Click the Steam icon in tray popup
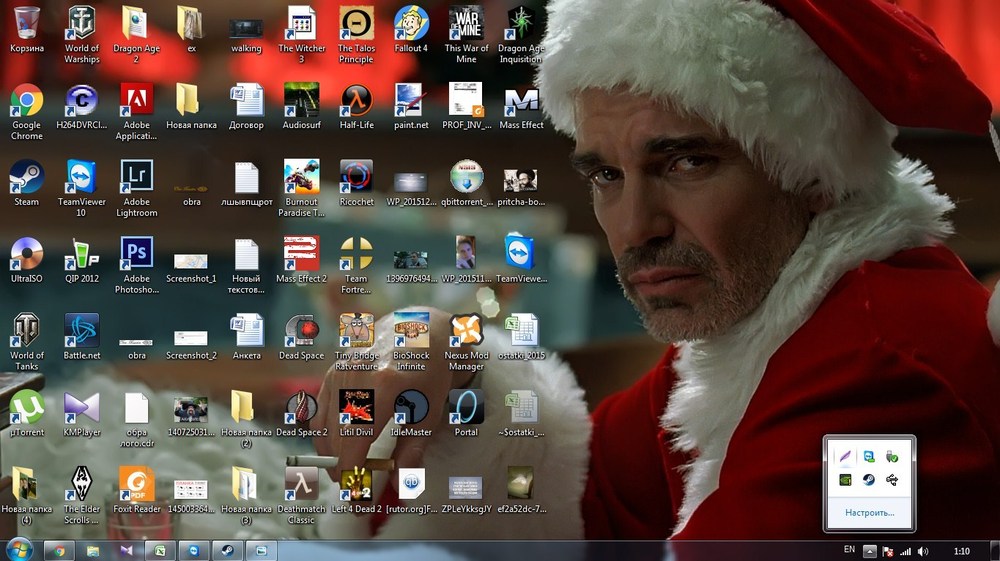Image resolution: width=1000 pixels, height=561 pixels. coord(869,480)
